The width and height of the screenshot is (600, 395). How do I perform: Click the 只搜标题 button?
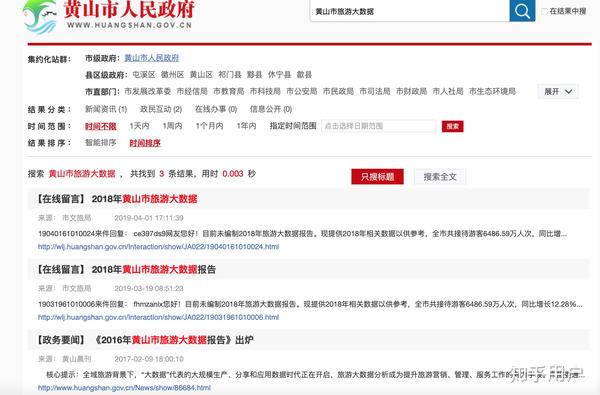(x=377, y=176)
